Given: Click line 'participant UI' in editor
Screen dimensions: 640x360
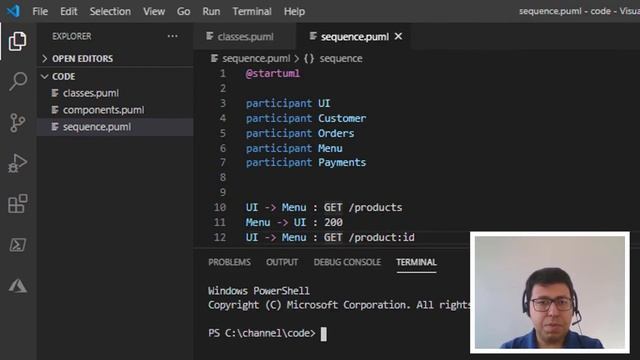Looking at the screenshot, I should coord(288,103).
